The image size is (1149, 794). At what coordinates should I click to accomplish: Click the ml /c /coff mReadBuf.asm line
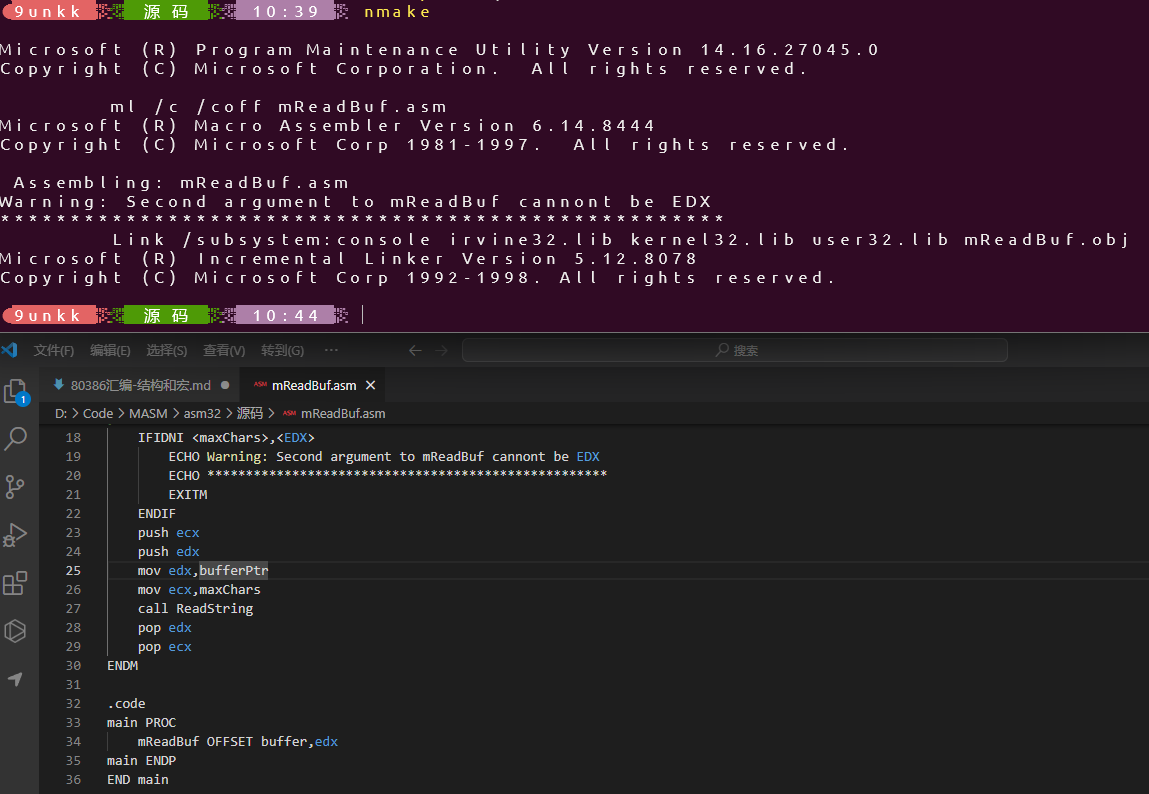pos(278,107)
